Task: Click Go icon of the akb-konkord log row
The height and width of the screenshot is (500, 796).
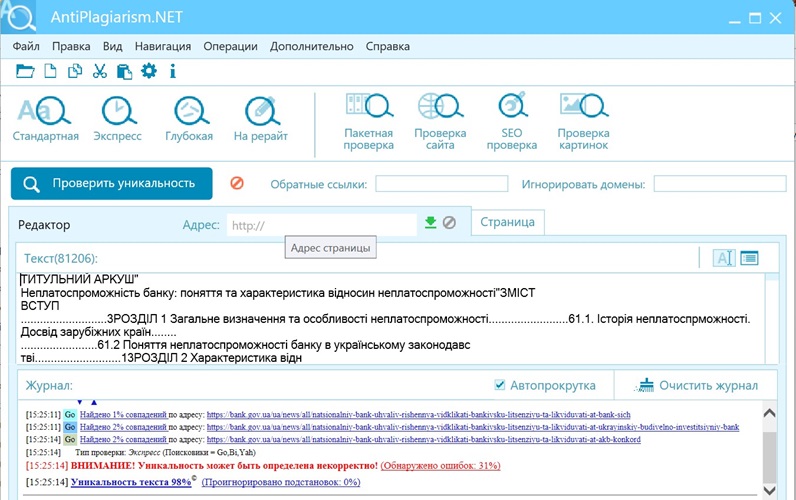Action: pyautogui.click(x=70, y=439)
